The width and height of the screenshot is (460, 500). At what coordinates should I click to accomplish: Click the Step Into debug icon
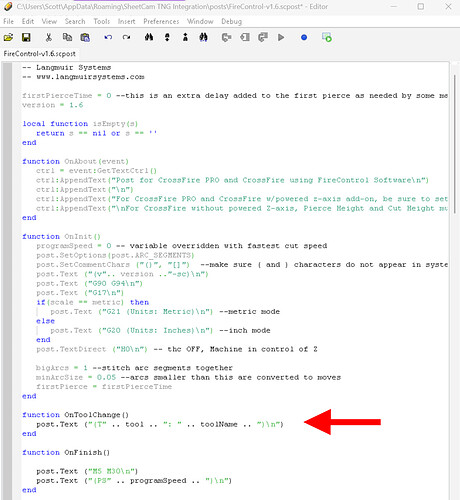227,37
